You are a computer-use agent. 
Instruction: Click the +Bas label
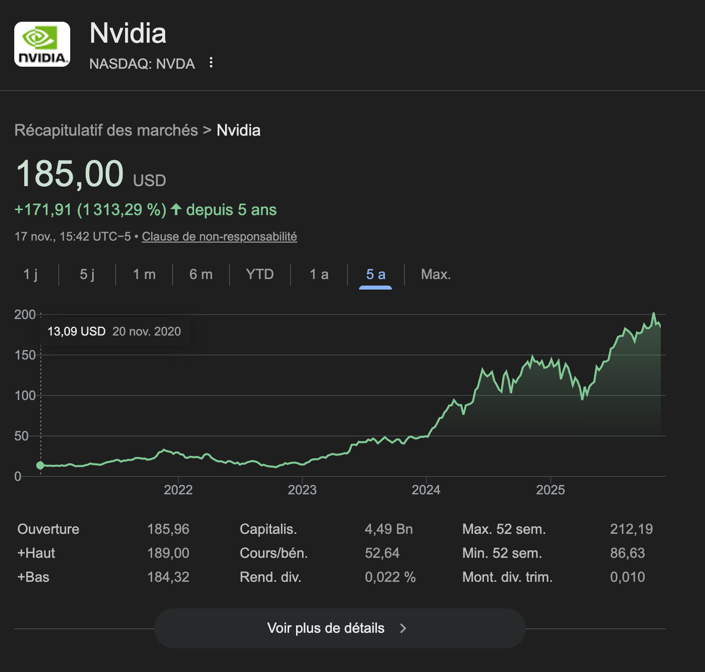pyautogui.click(x=33, y=577)
